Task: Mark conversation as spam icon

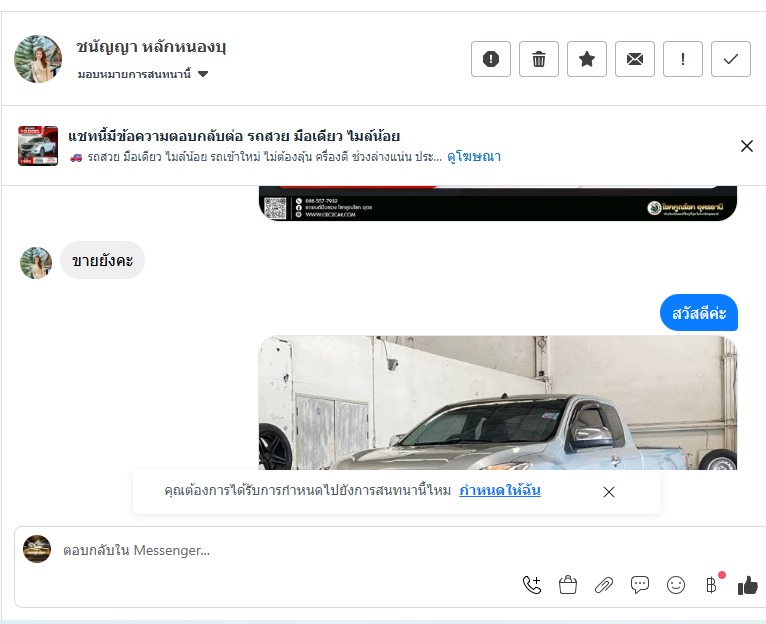Action: click(x=490, y=59)
